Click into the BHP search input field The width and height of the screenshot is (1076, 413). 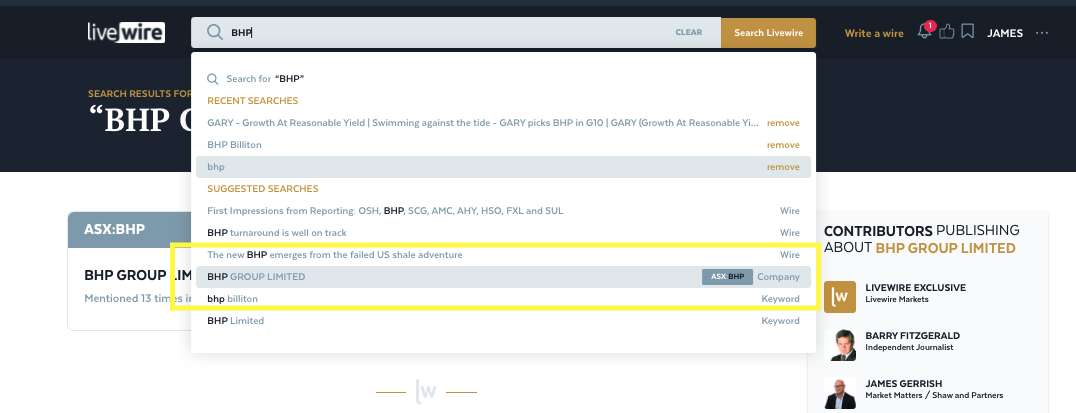[450, 33]
